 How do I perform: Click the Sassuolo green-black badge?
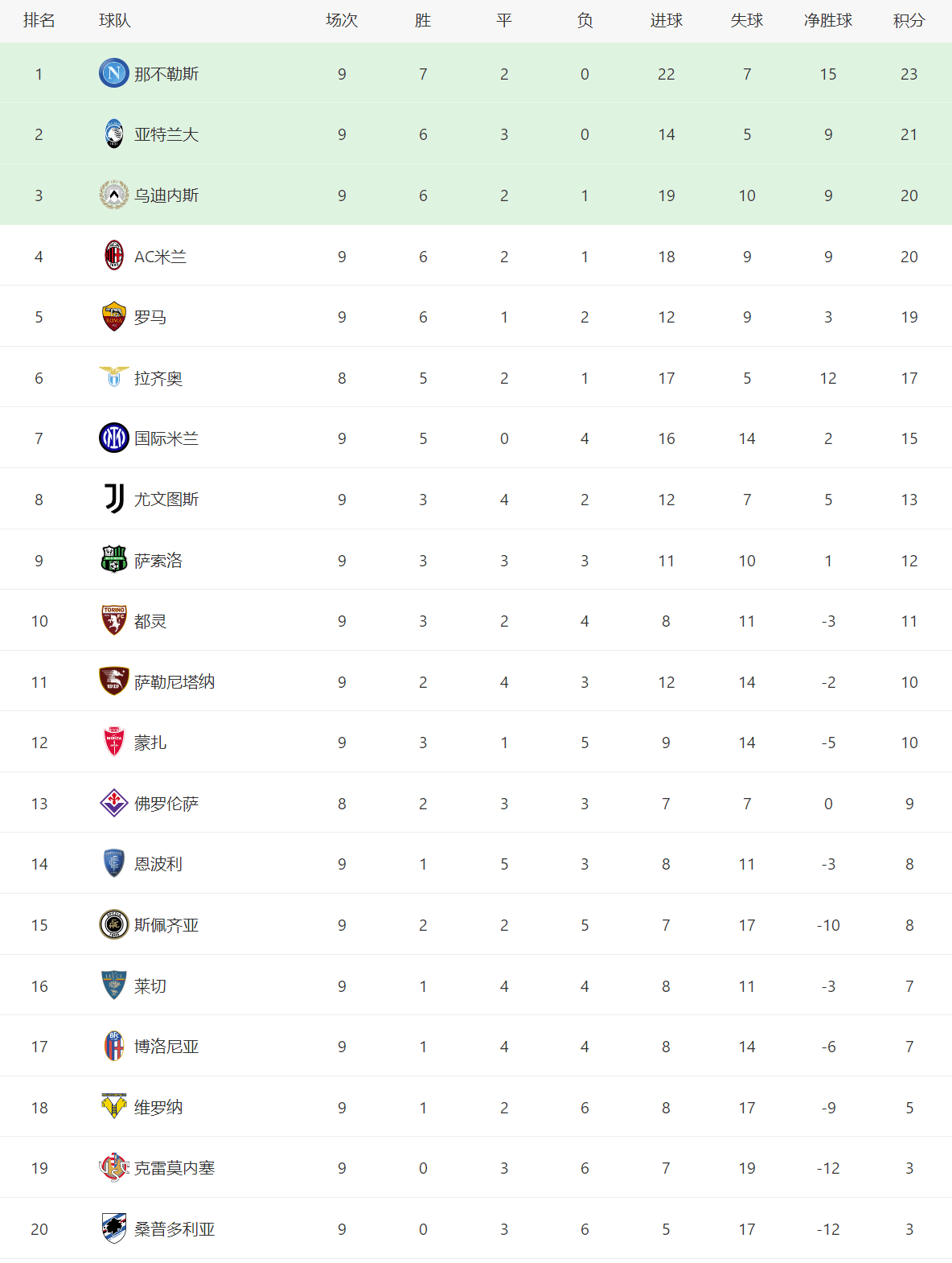(114, 560)
